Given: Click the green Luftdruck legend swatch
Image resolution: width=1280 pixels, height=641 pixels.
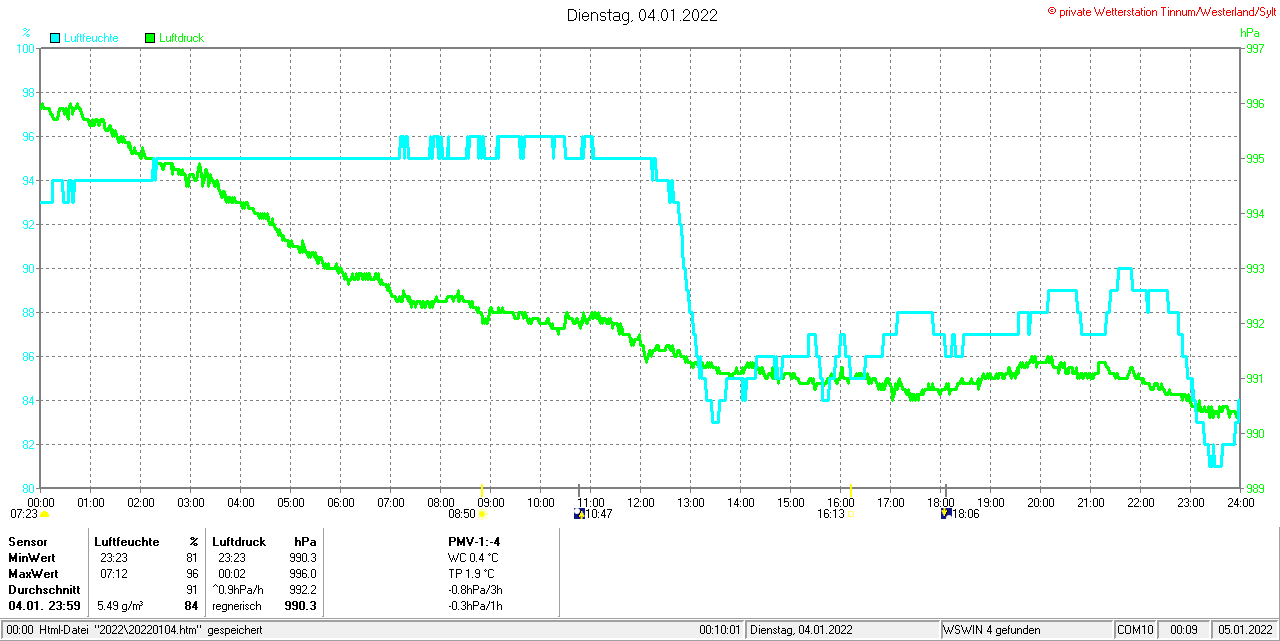Looking at the screenshot, I should (151, 38).
